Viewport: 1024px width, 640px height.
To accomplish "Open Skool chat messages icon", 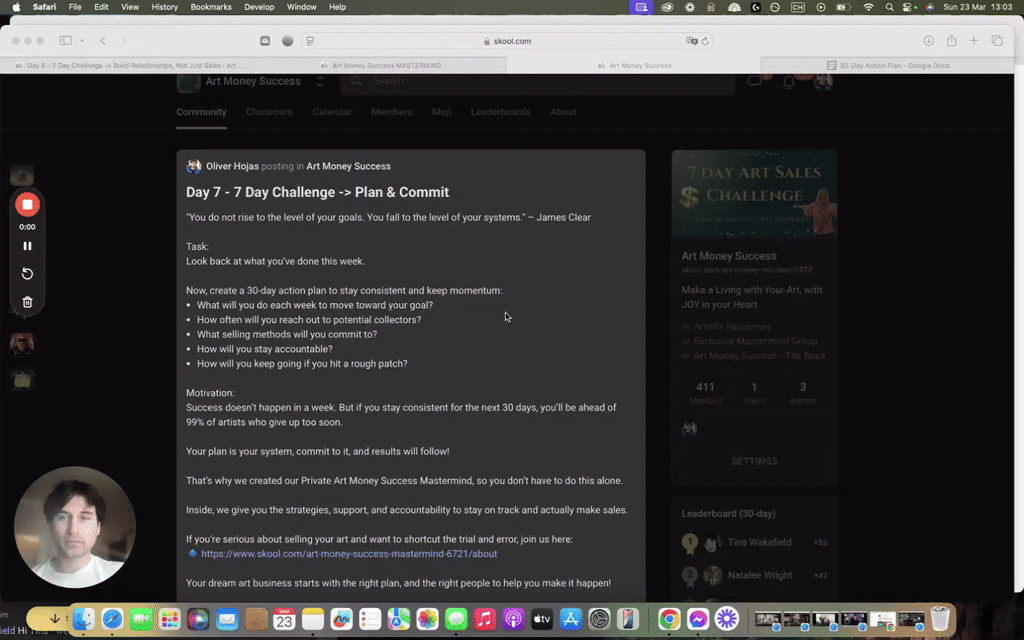I will coord(755,82).
